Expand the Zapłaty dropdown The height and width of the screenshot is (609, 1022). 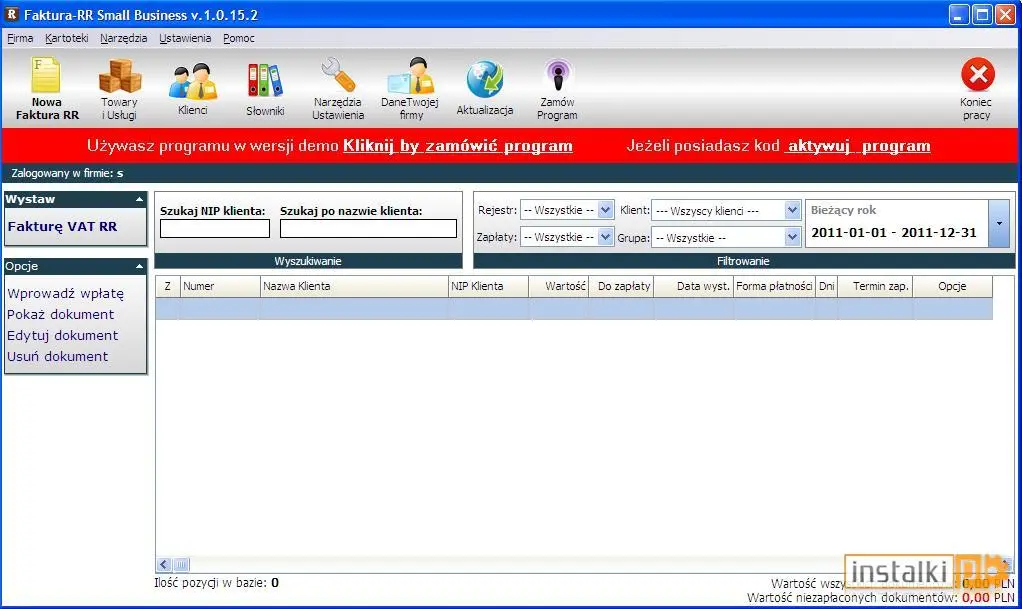[x=605, y=237]
